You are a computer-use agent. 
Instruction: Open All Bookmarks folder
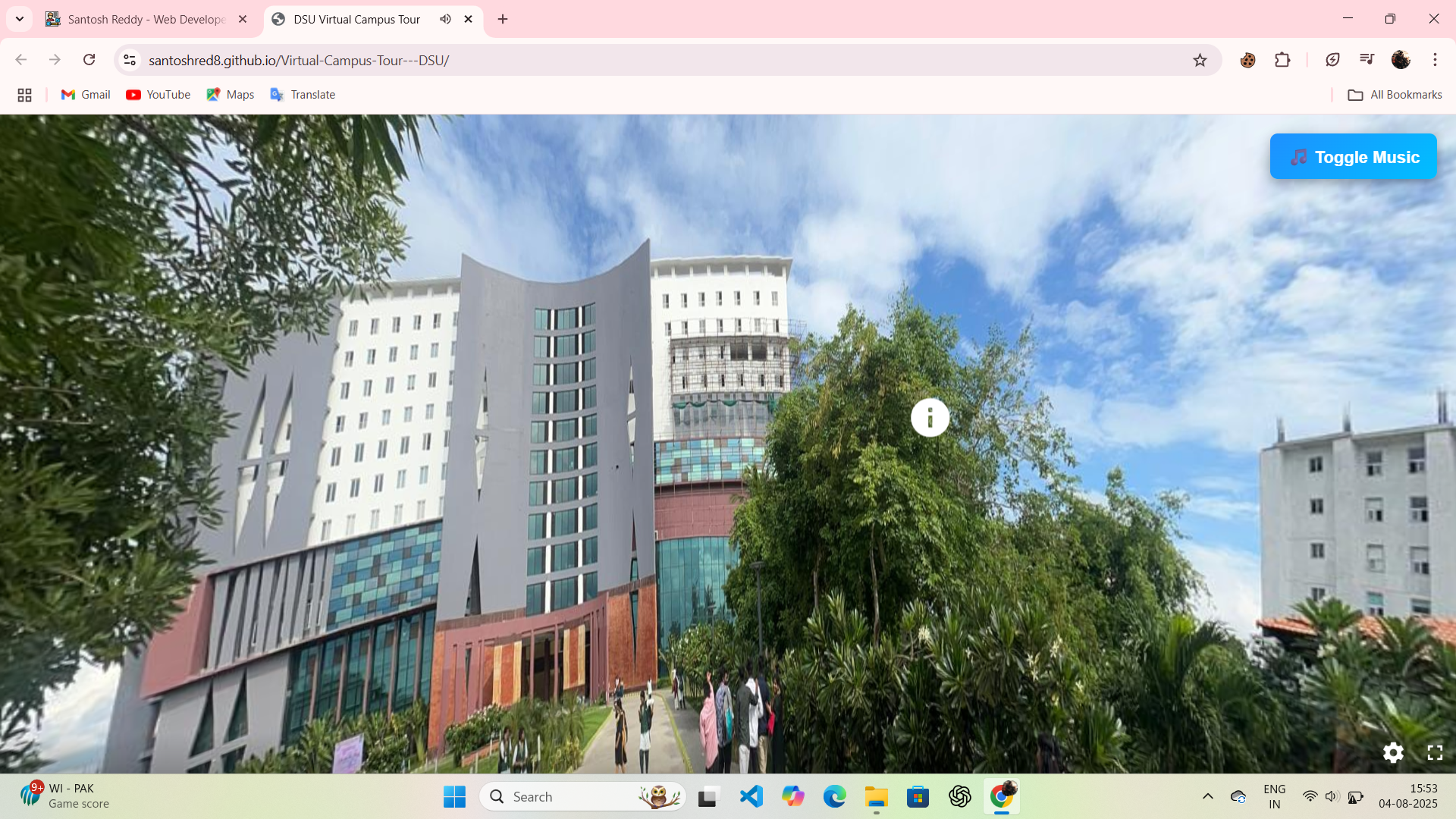pos(1395,95)
